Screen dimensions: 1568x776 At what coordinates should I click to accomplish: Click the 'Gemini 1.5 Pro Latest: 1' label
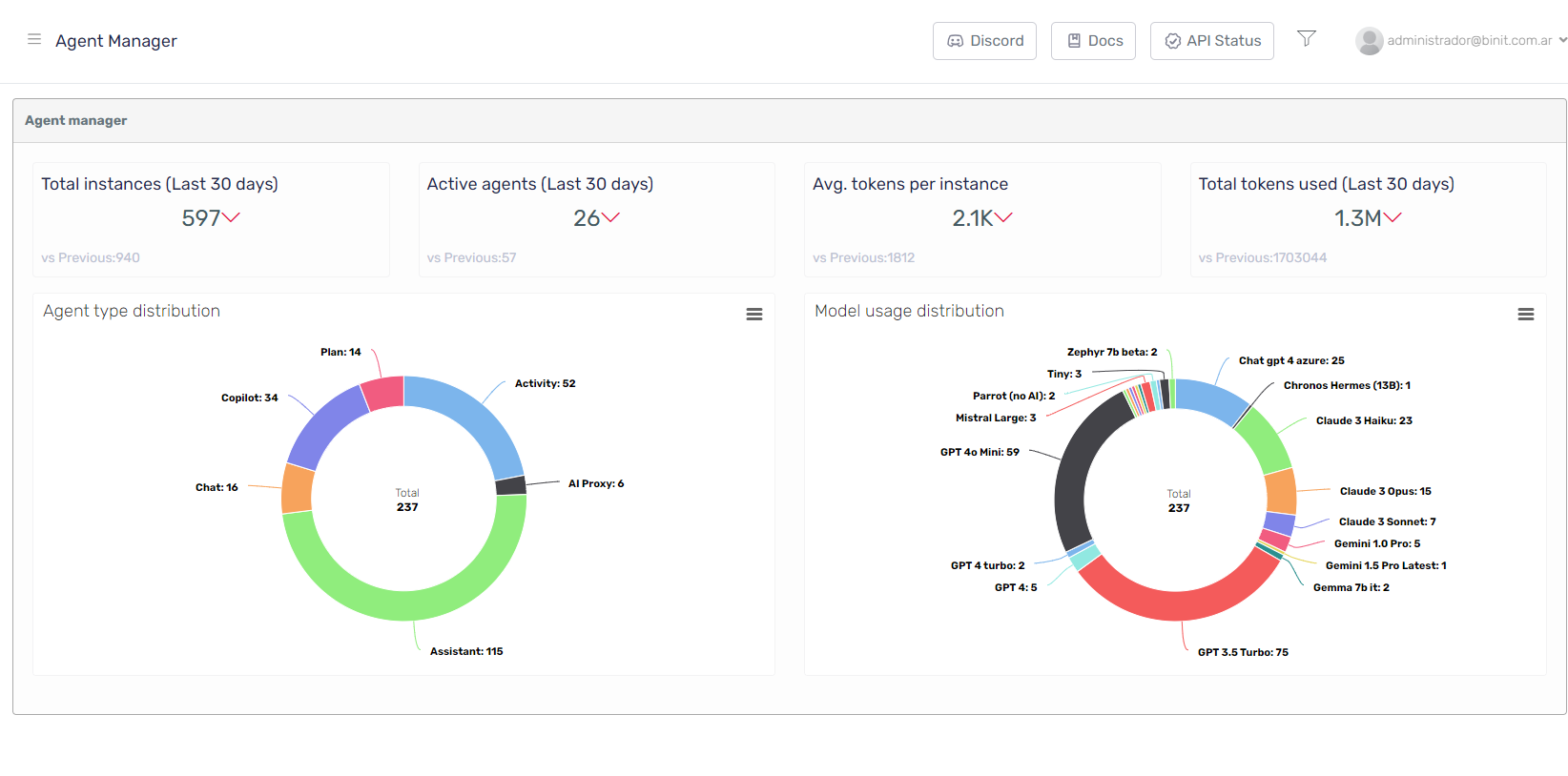click(x=1386, y=566)
